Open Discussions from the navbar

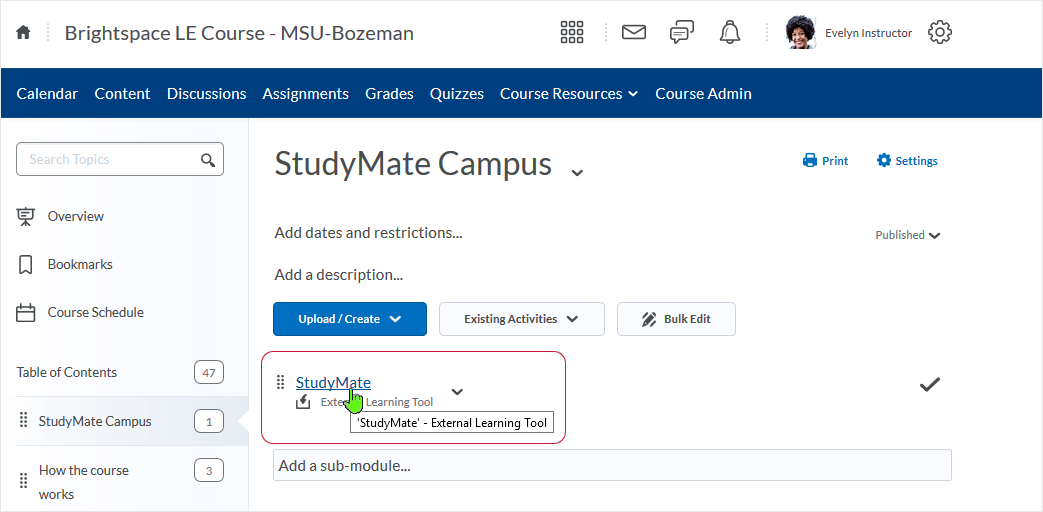click(206, 94)
